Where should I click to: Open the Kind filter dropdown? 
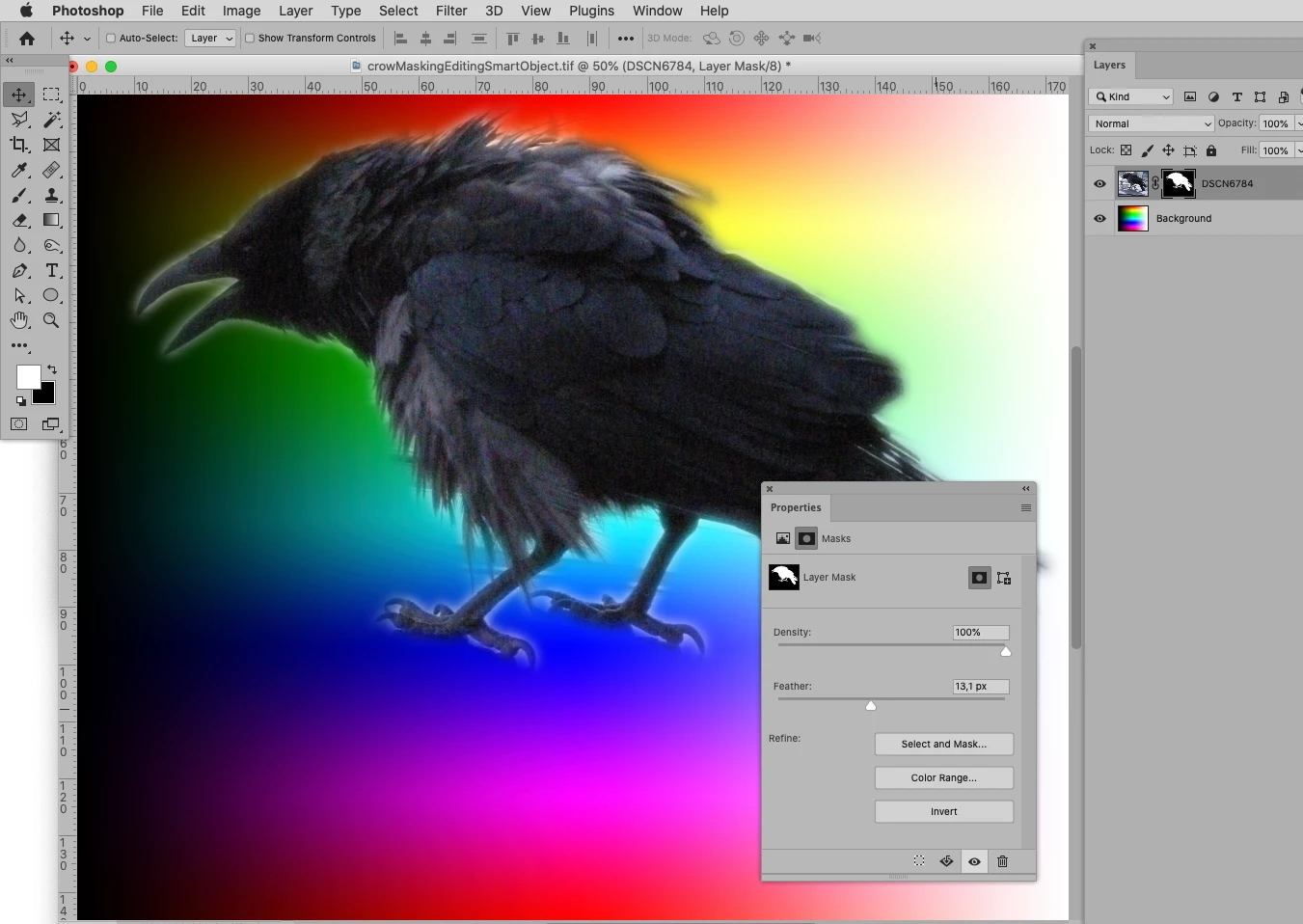tap(1131, 96)
